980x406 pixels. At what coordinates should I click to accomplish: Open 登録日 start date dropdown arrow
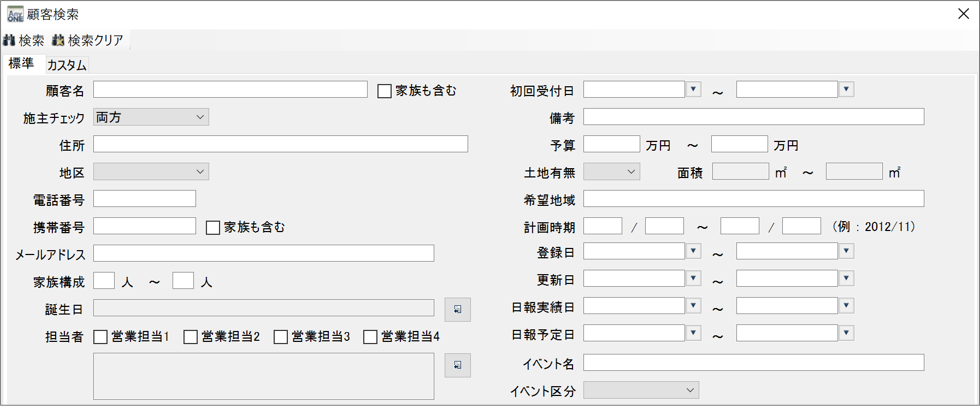point(694,250)
